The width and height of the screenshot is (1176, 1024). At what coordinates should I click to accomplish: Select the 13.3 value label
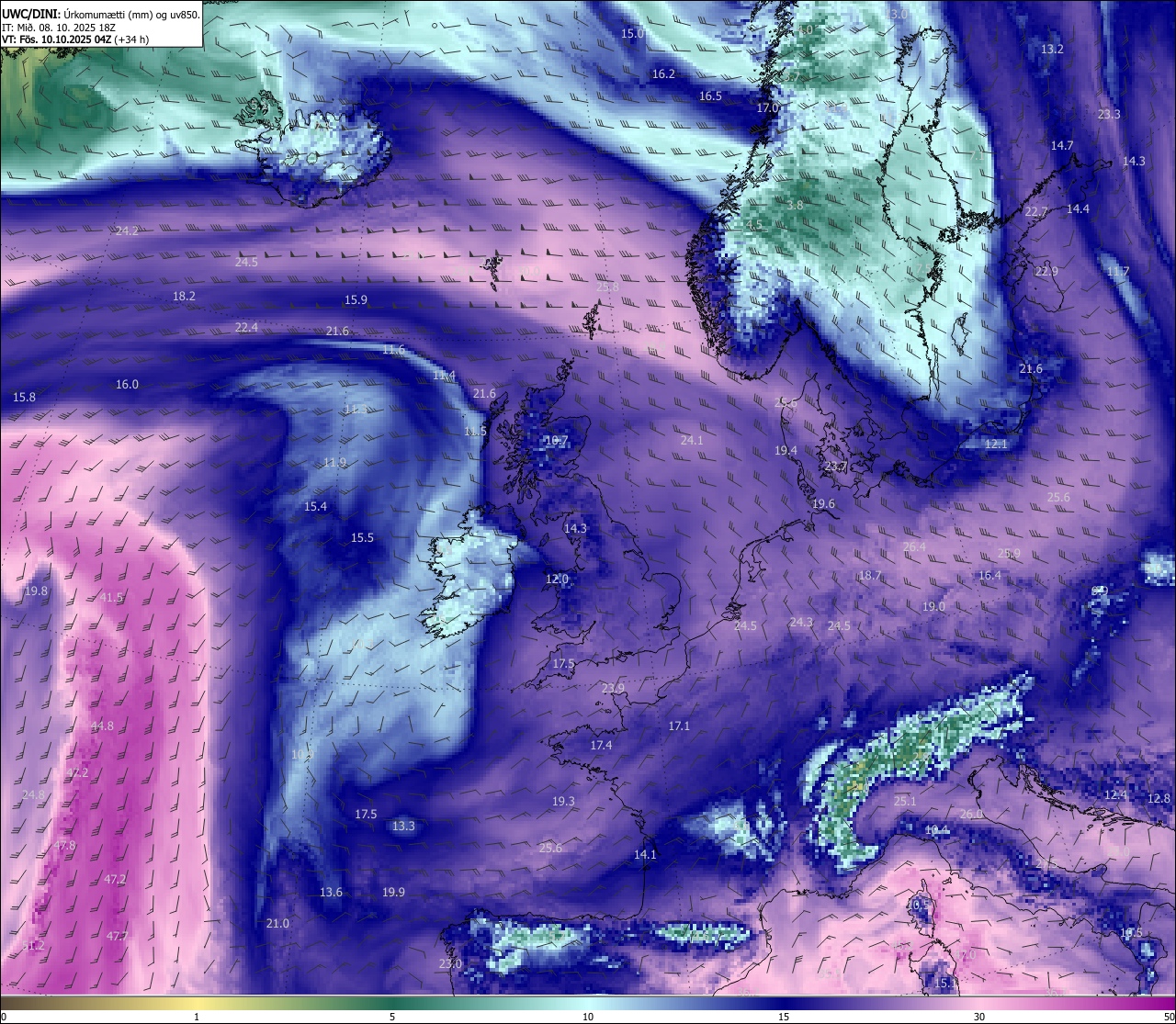[403, 826]
